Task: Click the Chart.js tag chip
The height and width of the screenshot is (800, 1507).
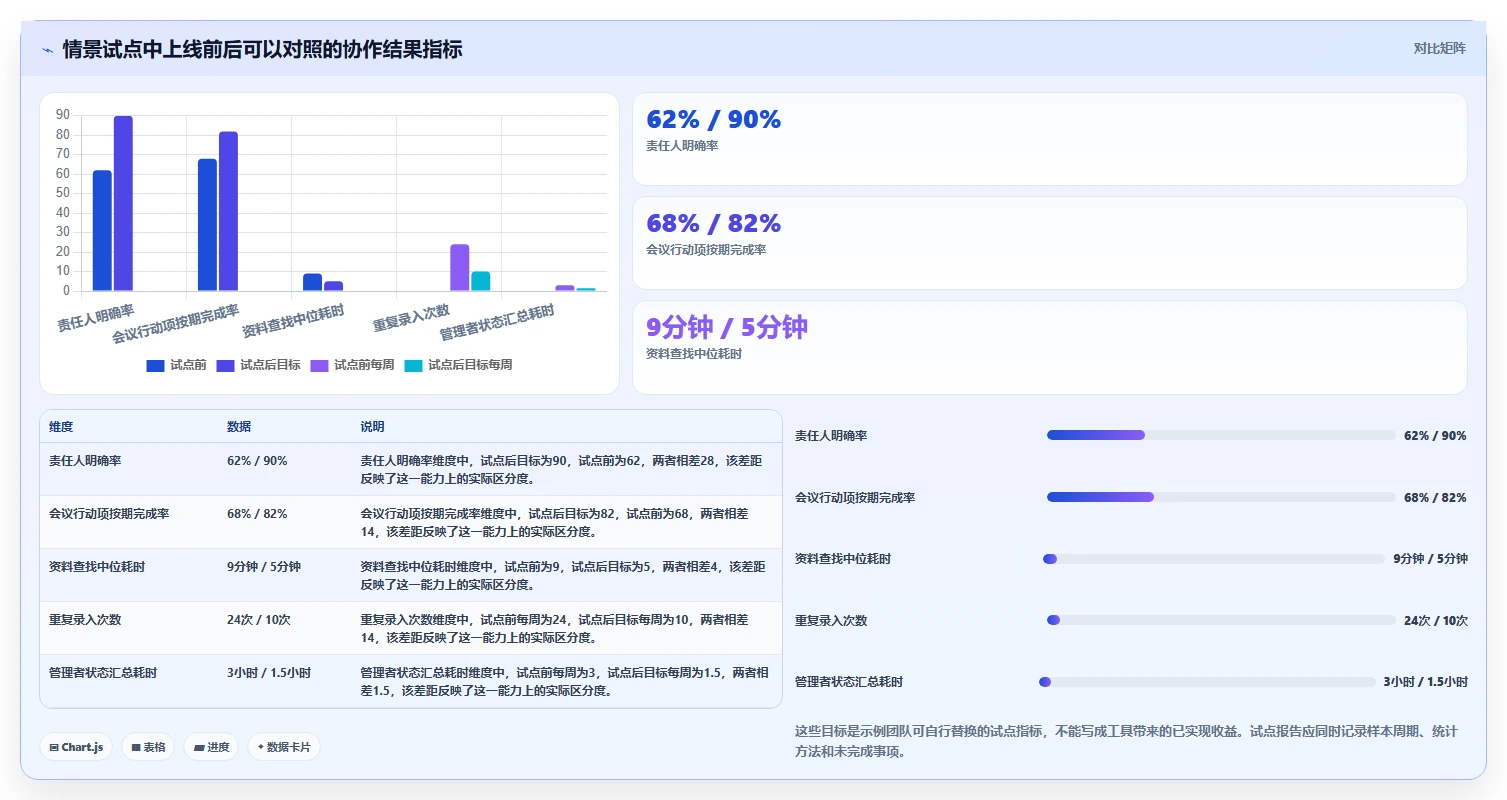Action: [x=76, y=747]
